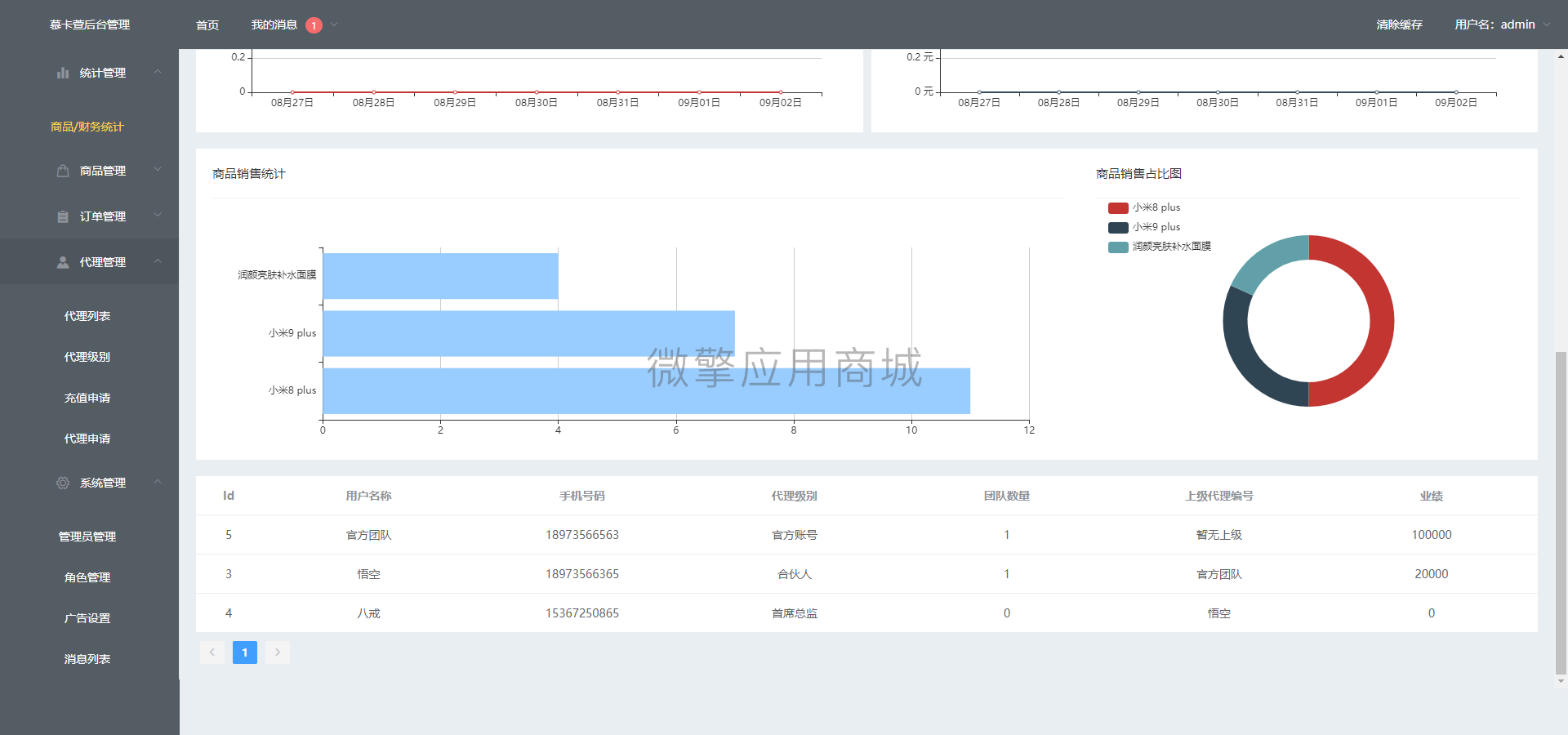The width and height of the screenshot is (1568, 735).
Task: Open 我的消息 in top navigation
Action: (274, 25)
